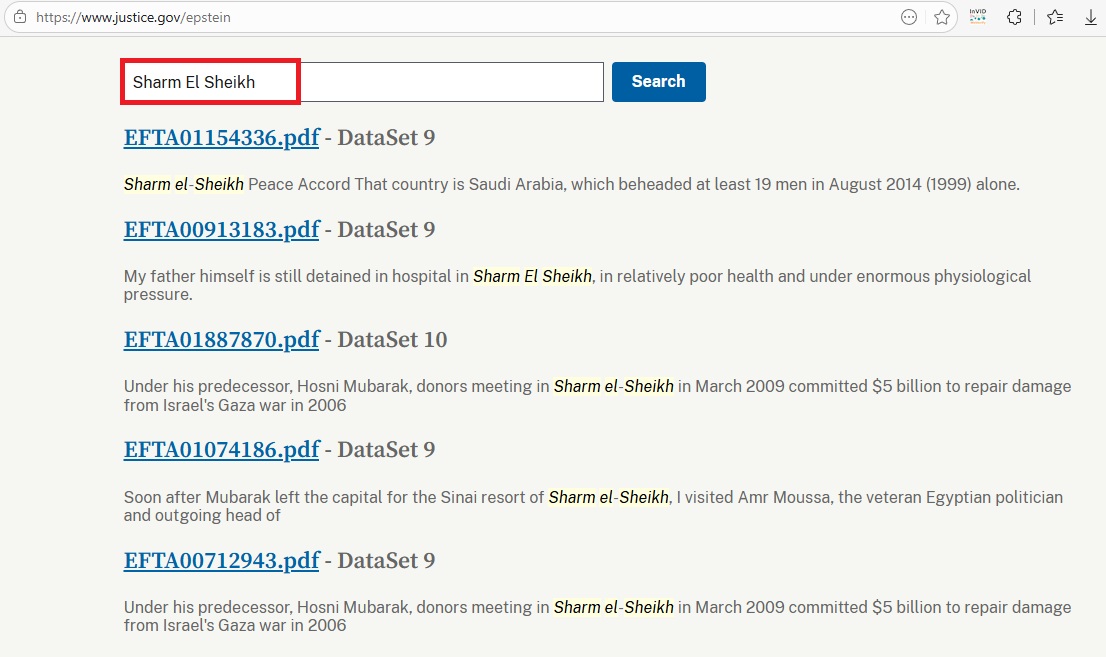
Task: Open the EFTA01887870.pdf link
Action: 221,340
